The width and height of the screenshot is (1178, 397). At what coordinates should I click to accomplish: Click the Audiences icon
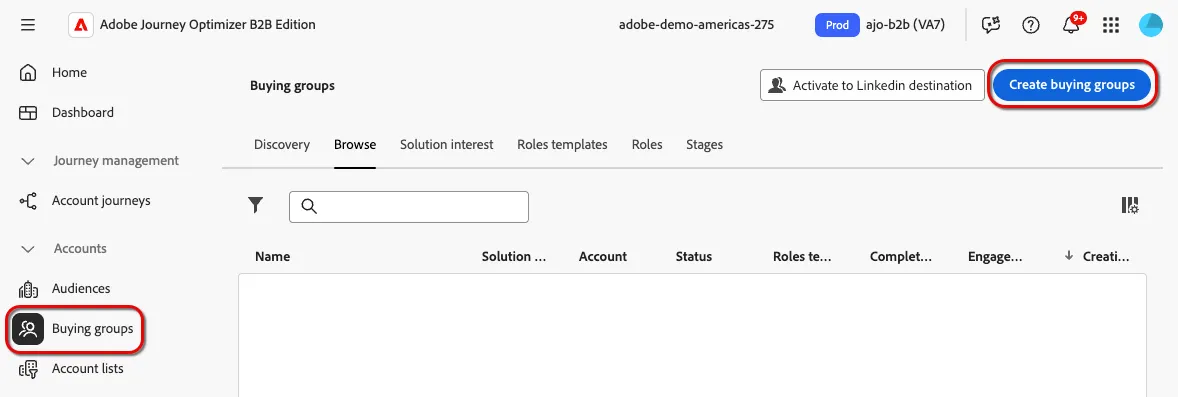tap(28, 289)
